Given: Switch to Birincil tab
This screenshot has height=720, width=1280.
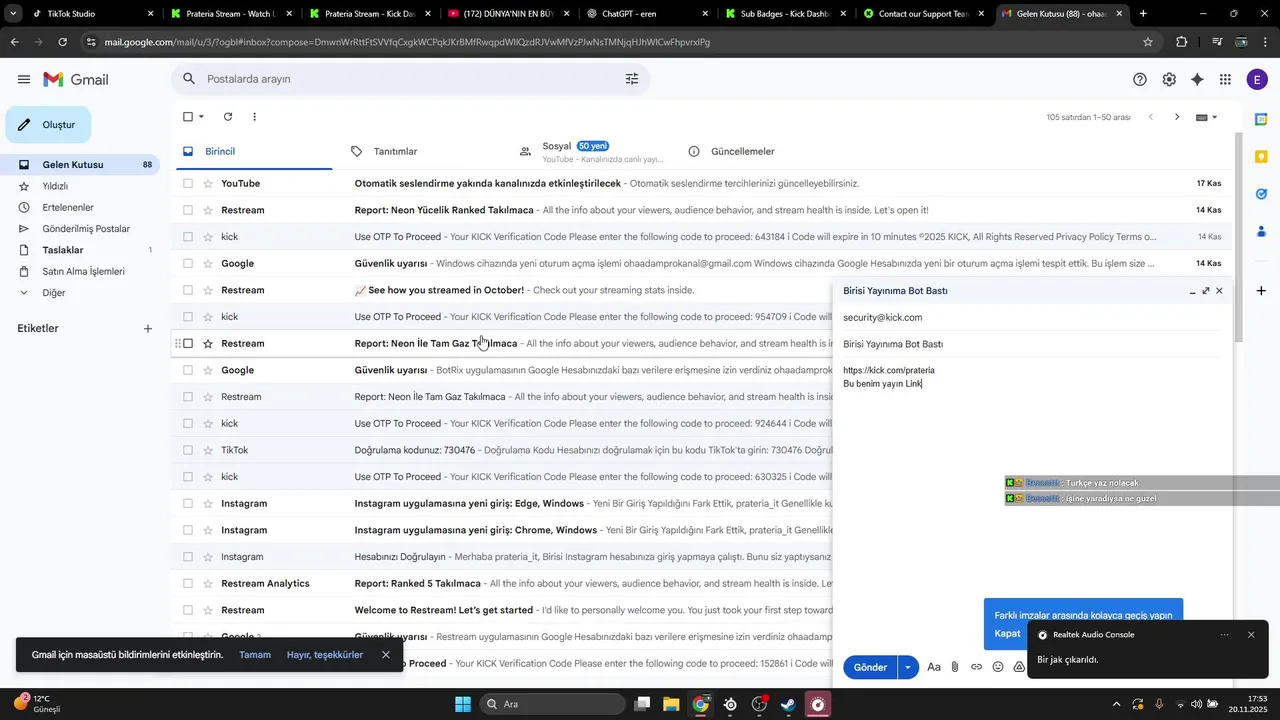Looking at the screenshot, I should (252, 152).
